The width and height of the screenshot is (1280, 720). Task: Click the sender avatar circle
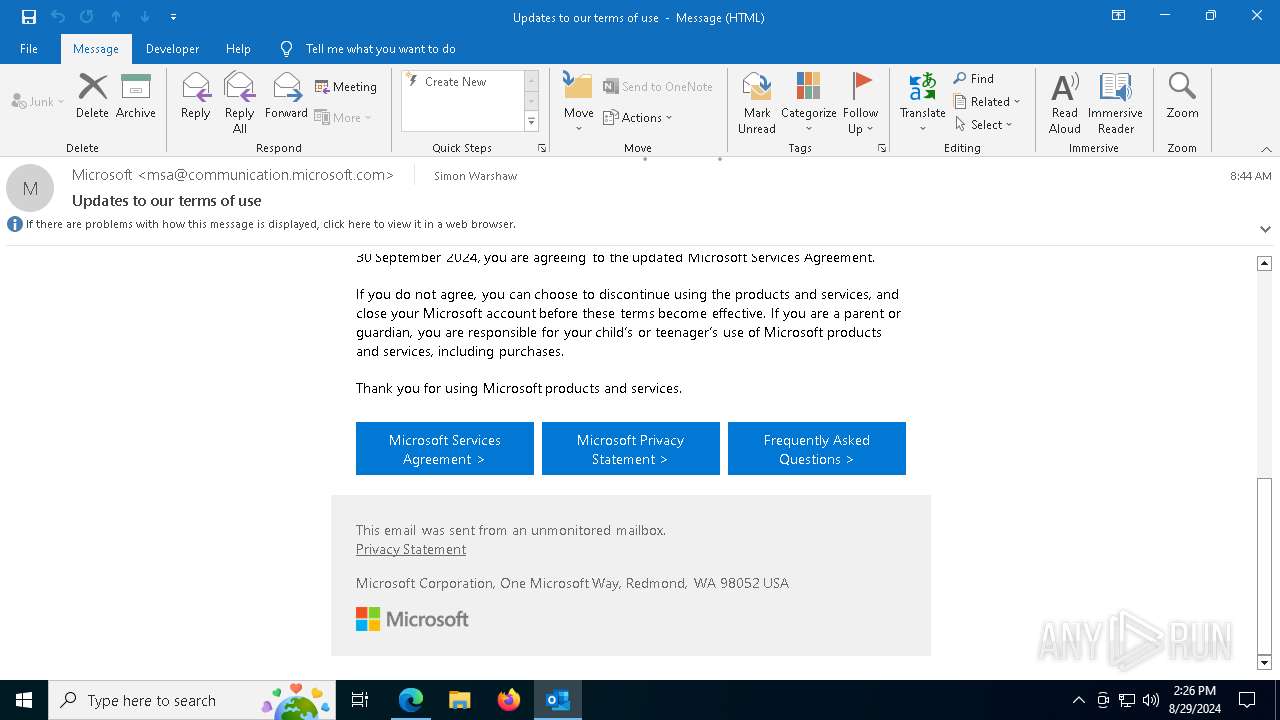tap(30, 188)
